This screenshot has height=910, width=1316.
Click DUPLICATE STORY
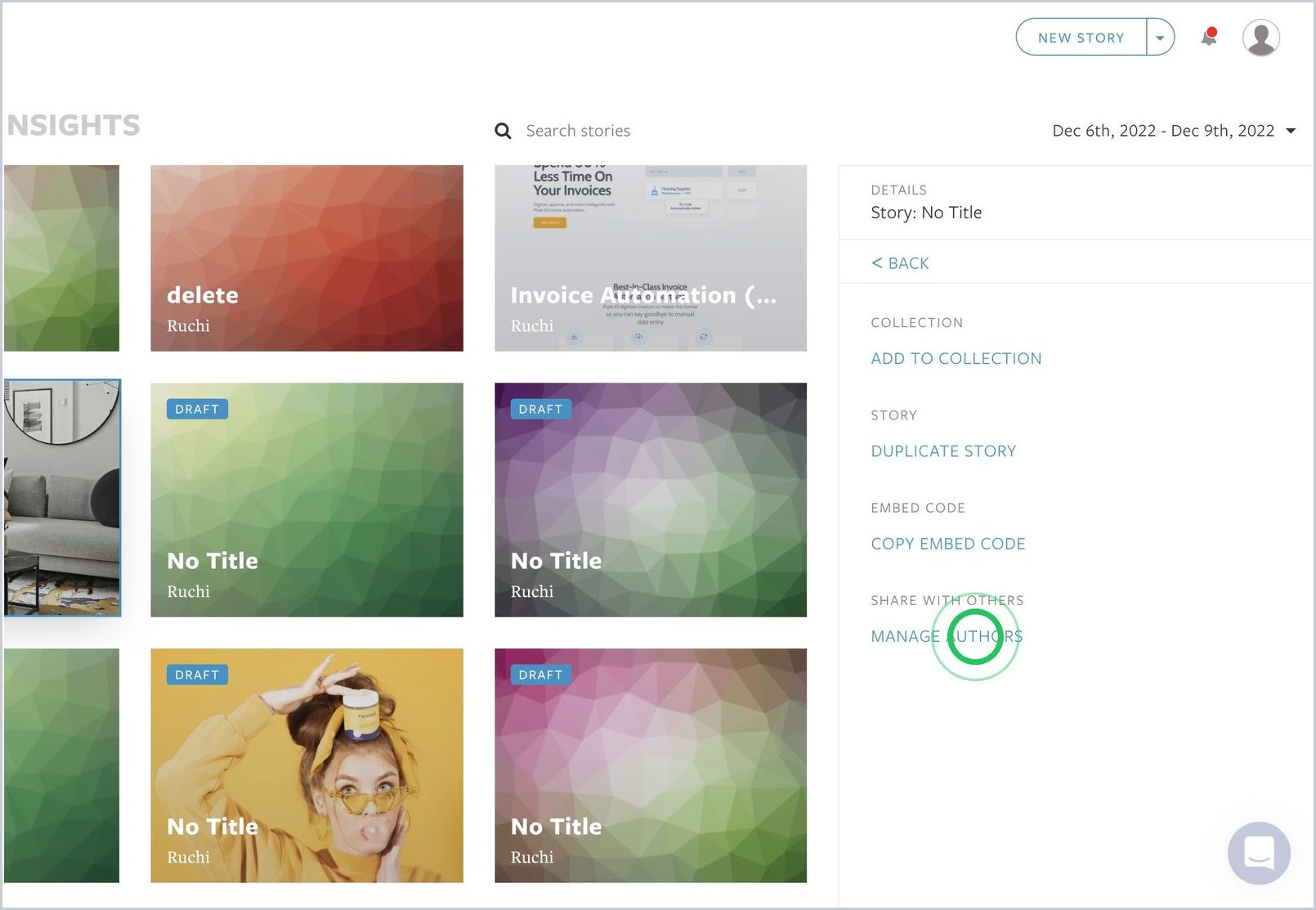(x=943, y=451)
